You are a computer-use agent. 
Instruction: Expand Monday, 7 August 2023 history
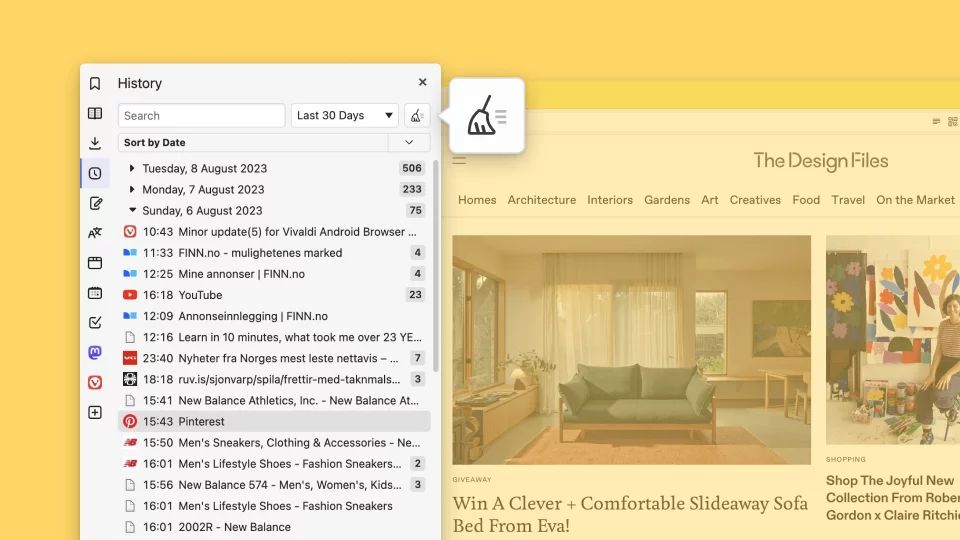click(132, 189)
